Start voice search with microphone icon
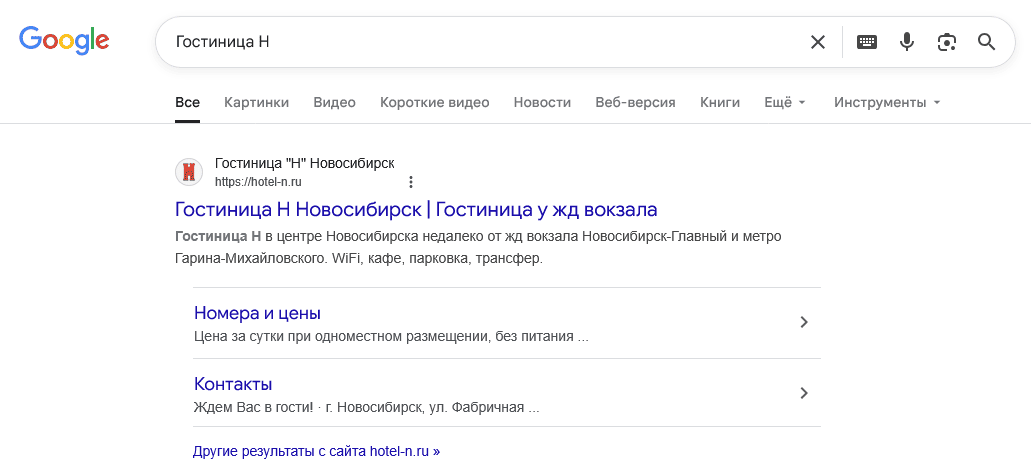Image resolution: width=1031 pixels, height=474 pixels. pyautogui.click(x=907, y=42)
